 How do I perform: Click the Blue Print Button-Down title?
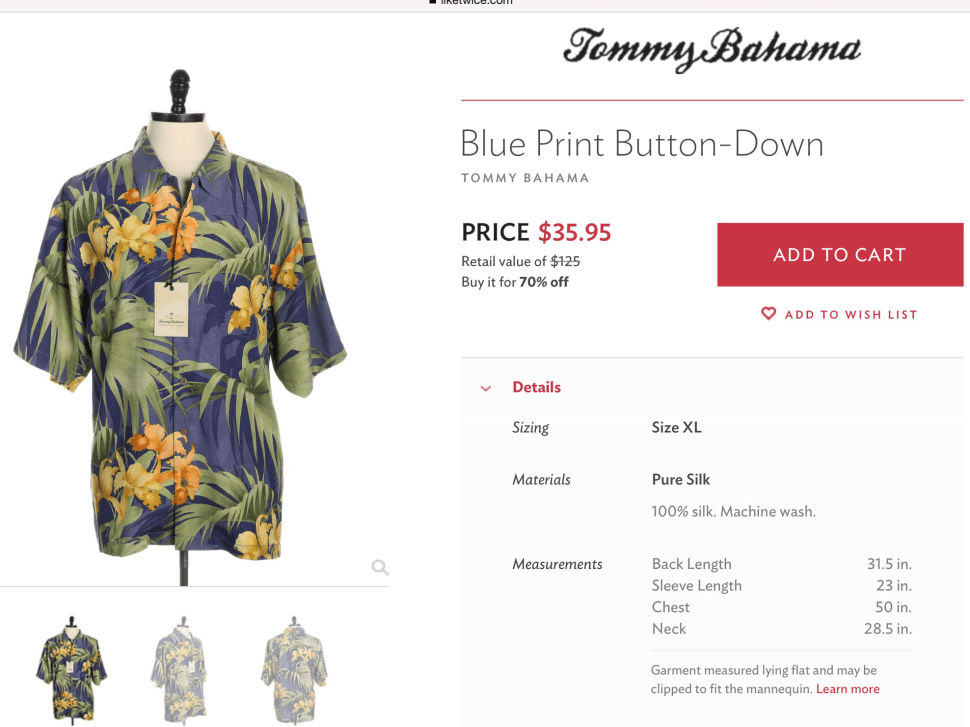[x=641, y=144]
